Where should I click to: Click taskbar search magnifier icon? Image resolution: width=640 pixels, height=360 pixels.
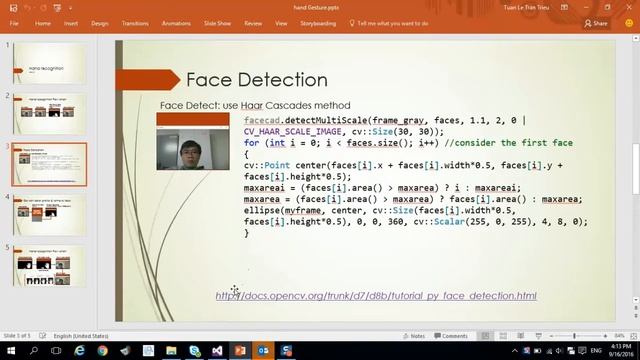click(34, 351)
